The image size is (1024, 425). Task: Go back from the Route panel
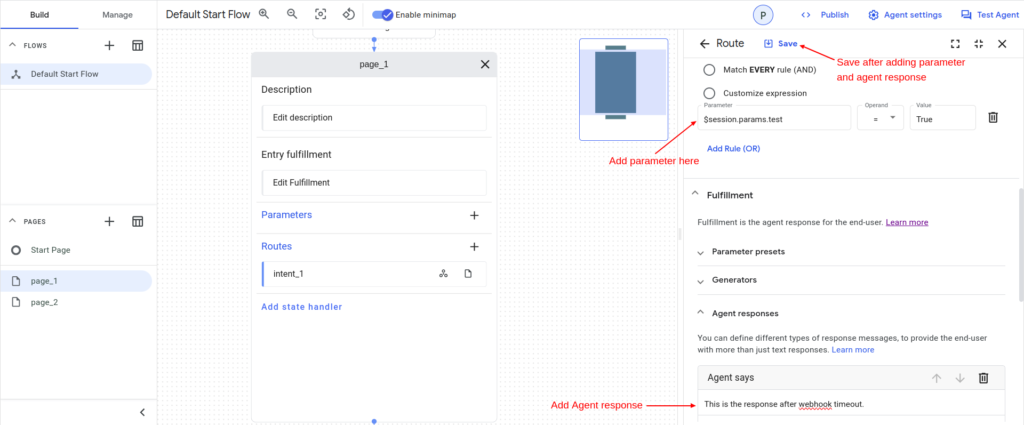(705, 44)
